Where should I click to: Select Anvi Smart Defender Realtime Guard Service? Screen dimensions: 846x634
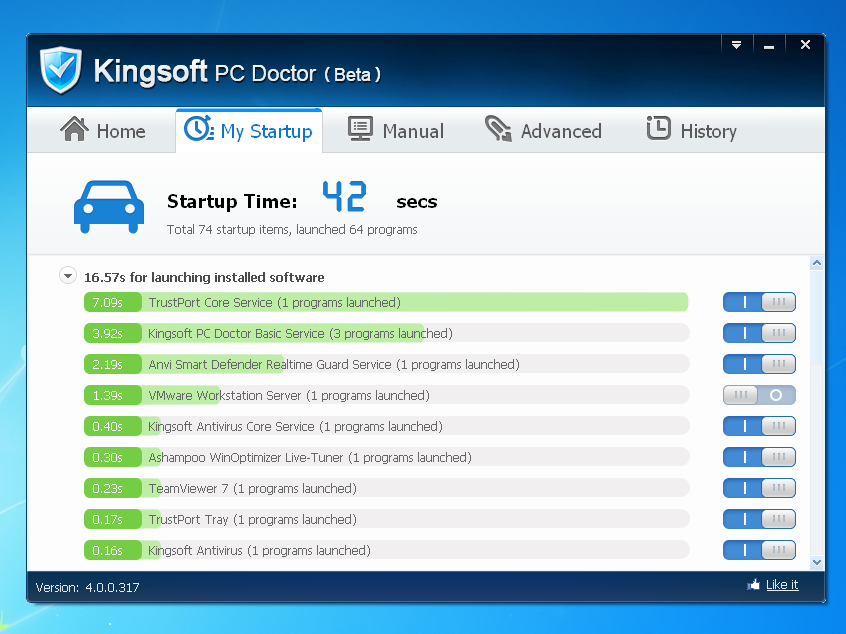(386, 364)
